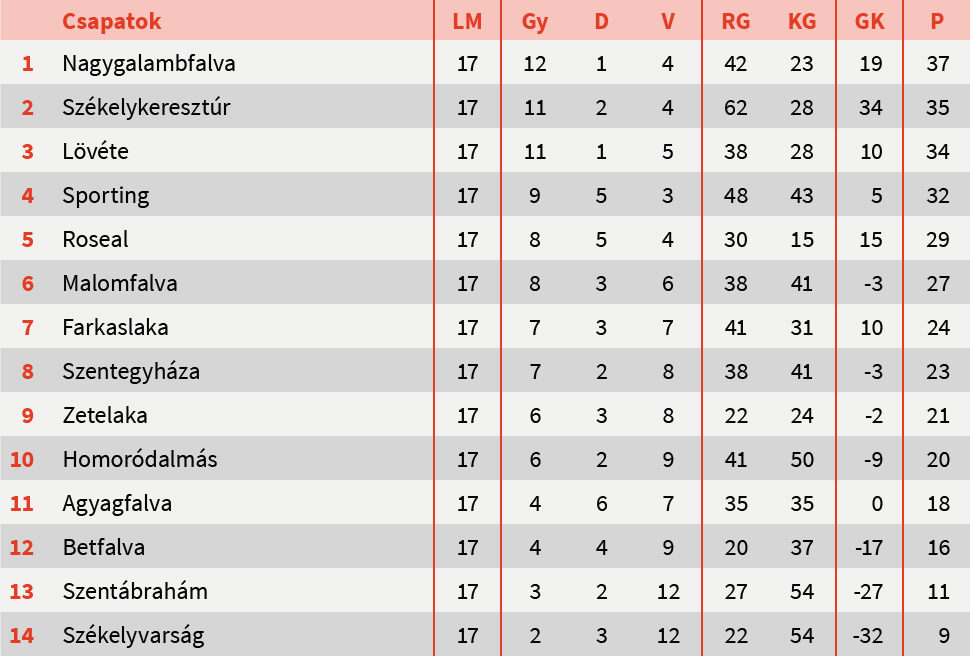Open the Nagygalambfalva team name
Image resolution: width=970 pixels, height=656 pixels.
pyautogui.click(x=149, y=64)
